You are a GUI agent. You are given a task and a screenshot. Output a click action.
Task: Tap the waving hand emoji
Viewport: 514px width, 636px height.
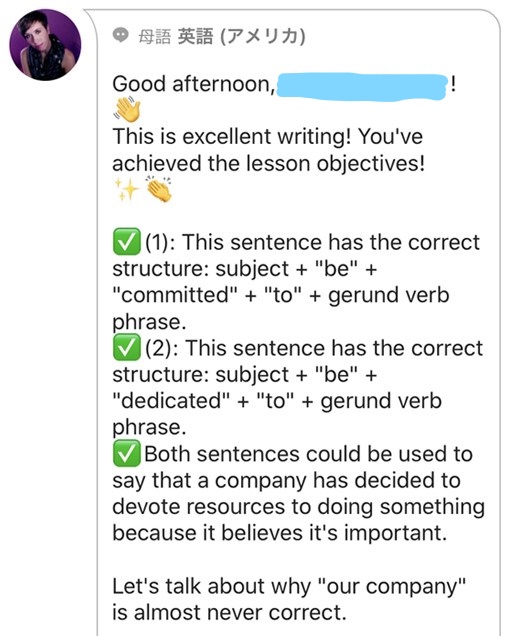[127, 110]
